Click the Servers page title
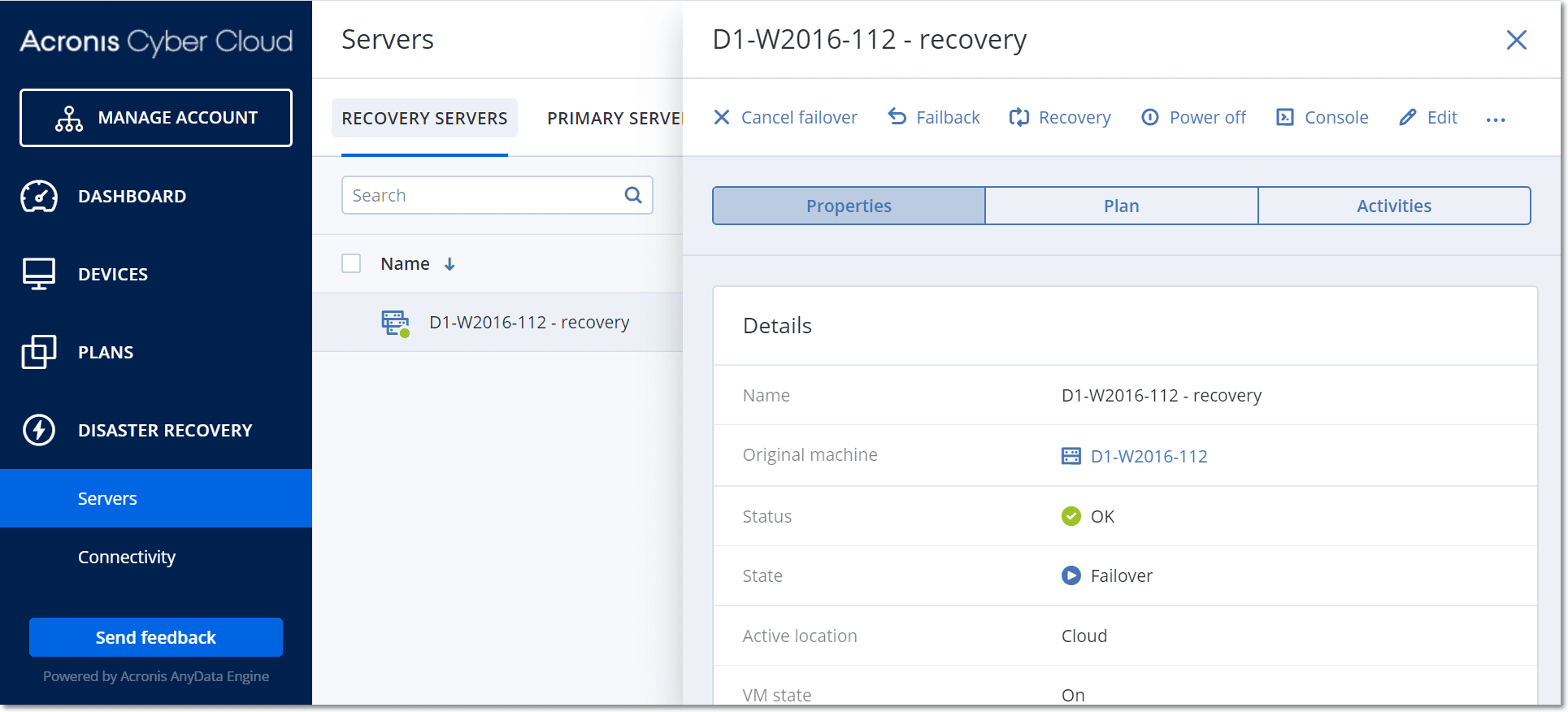 click(x=388, y=40)
